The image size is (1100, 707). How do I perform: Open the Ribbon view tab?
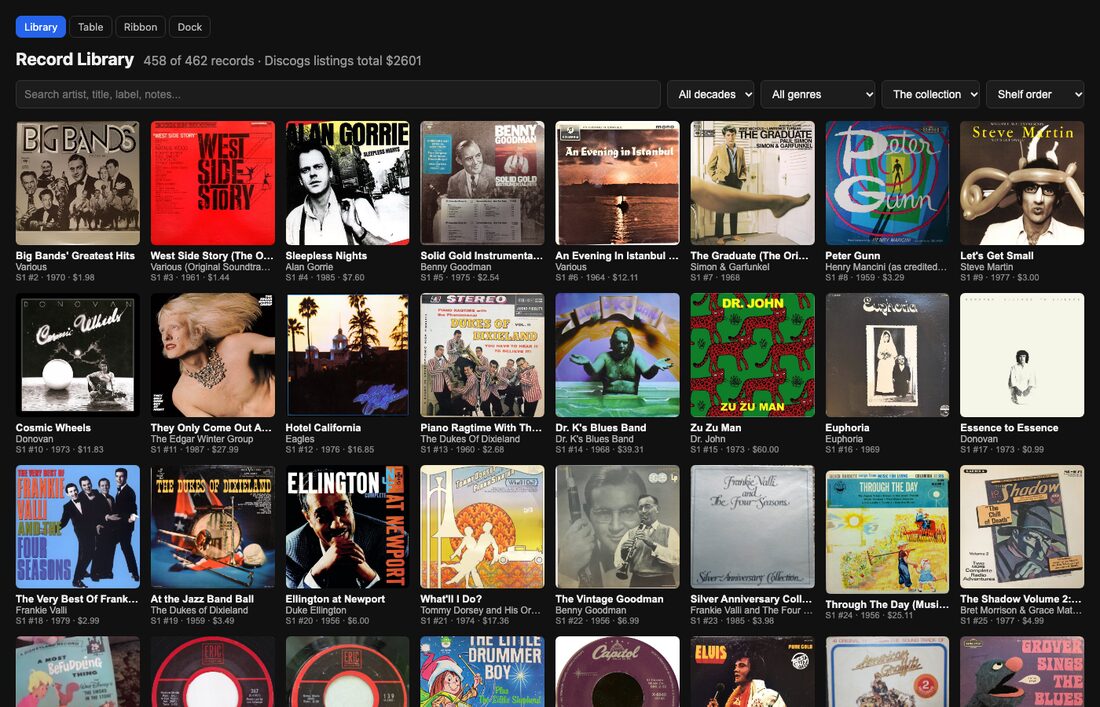tap(140, 27)
